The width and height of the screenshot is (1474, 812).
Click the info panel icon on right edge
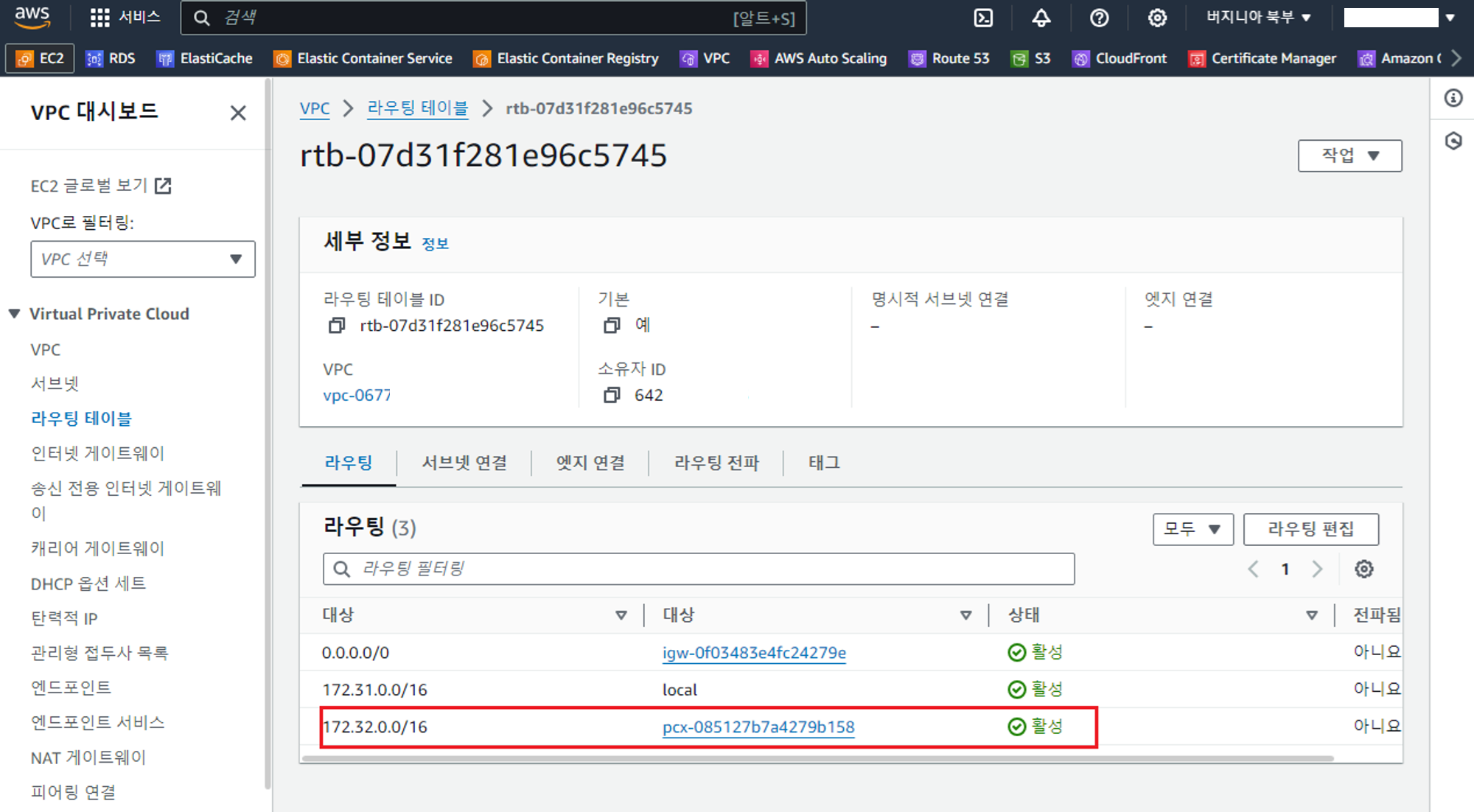[1453, 98]
